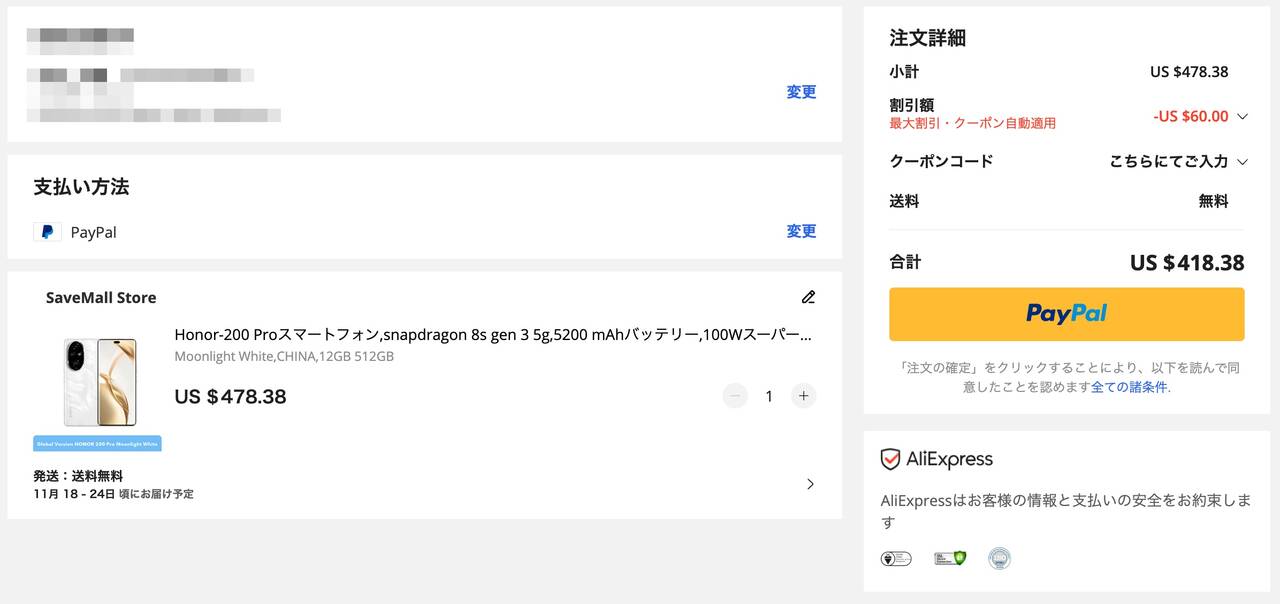Click the round blue certification badge
Screen dimensions: 1280x604
coord(999,558)
